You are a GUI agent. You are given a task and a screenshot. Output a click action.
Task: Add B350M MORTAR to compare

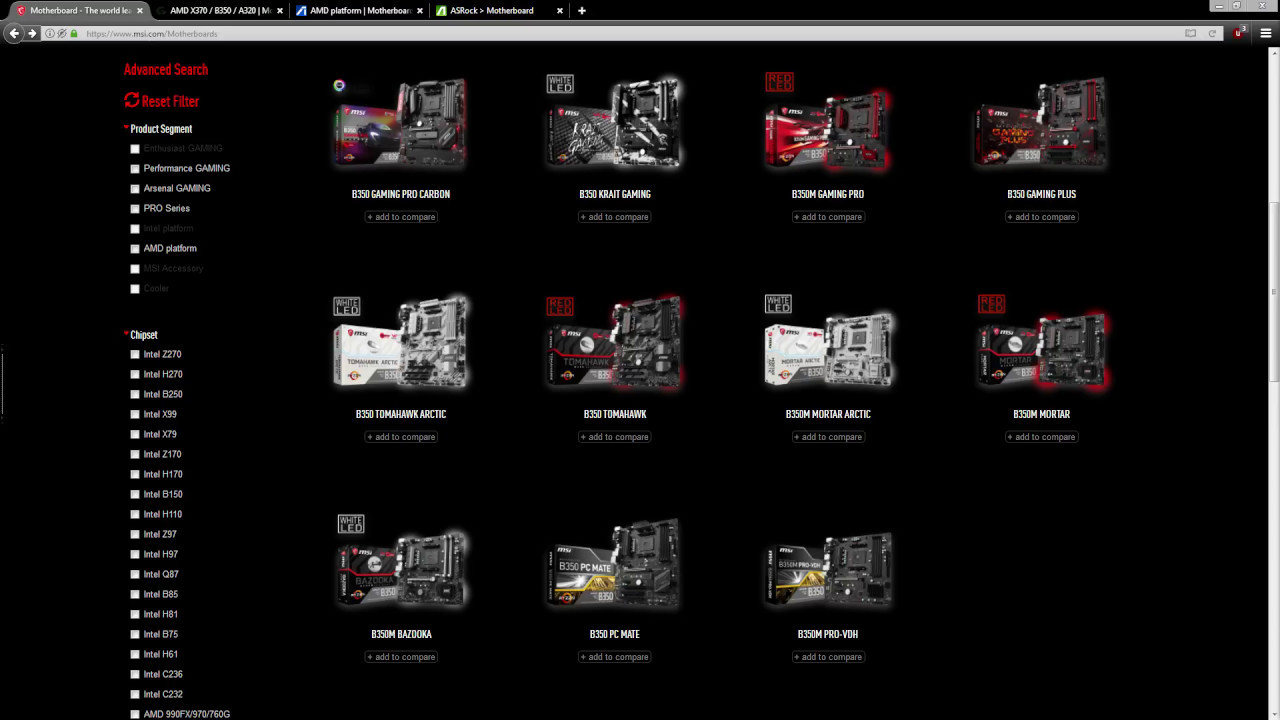1041,437
